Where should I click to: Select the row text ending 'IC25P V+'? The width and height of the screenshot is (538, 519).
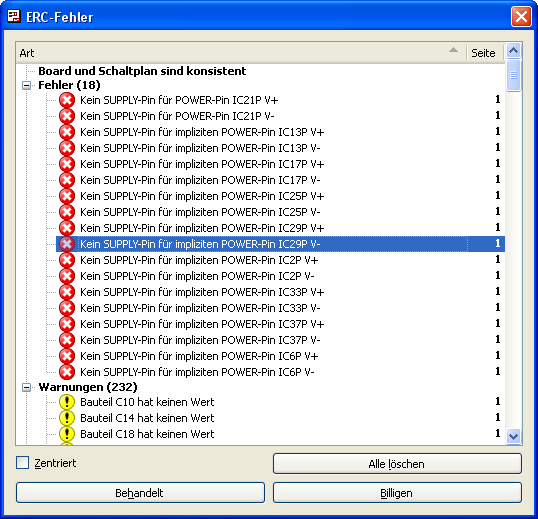tap(202, 196)
